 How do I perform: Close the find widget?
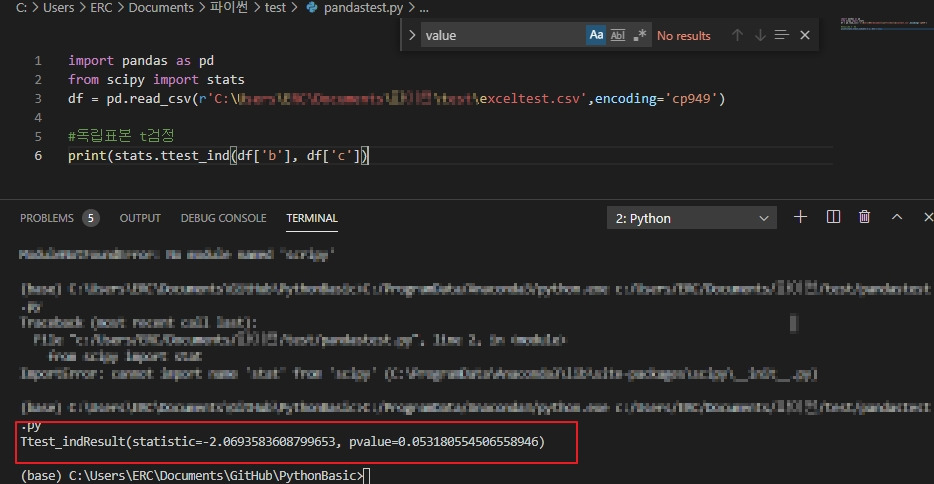click(x=805, y=35)
